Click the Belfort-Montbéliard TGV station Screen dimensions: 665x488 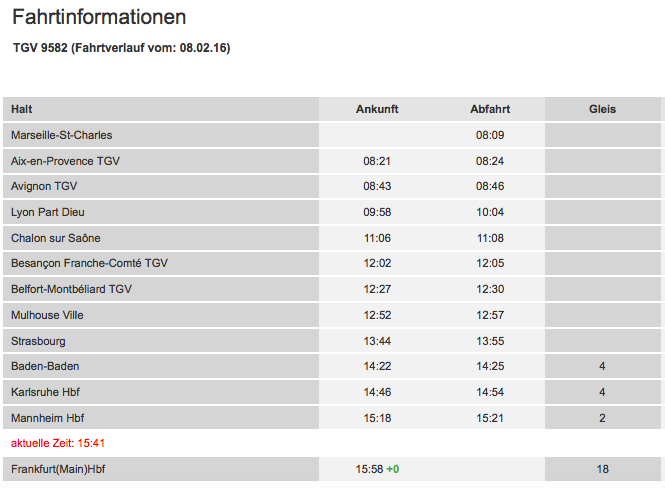71,289
